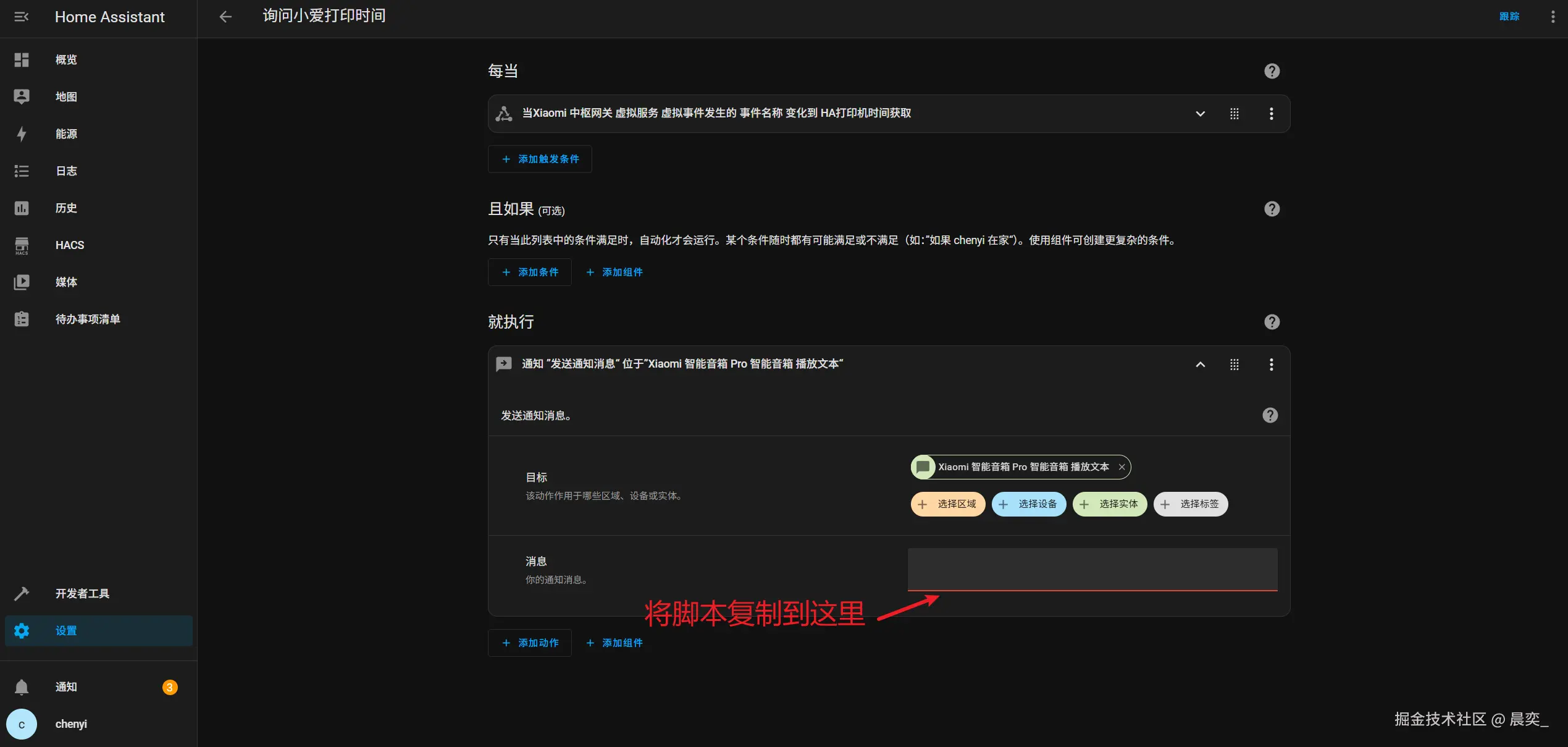Click the 选择设备 chip
The width and height of the screenshot is (1568, 747).
[1028, 504]
